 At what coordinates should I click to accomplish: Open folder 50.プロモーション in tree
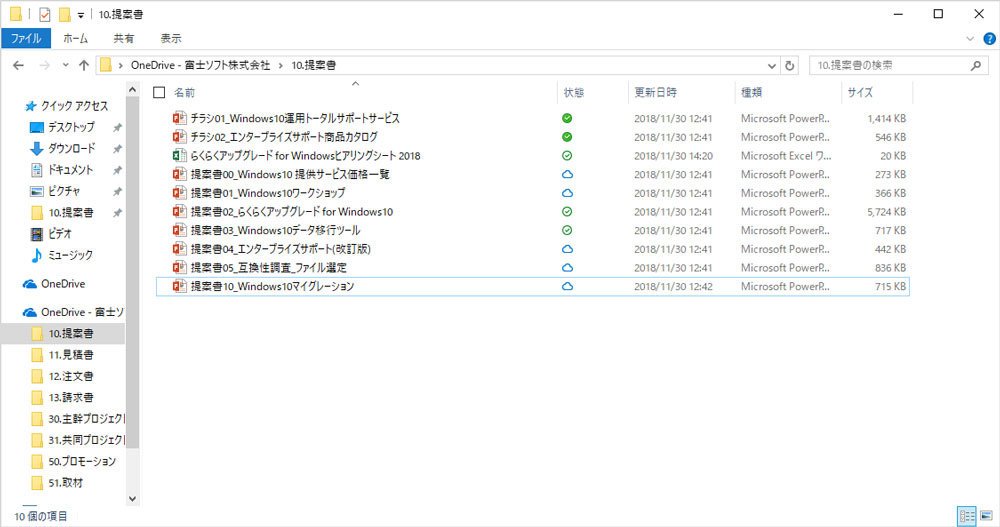tap(82, 461)
